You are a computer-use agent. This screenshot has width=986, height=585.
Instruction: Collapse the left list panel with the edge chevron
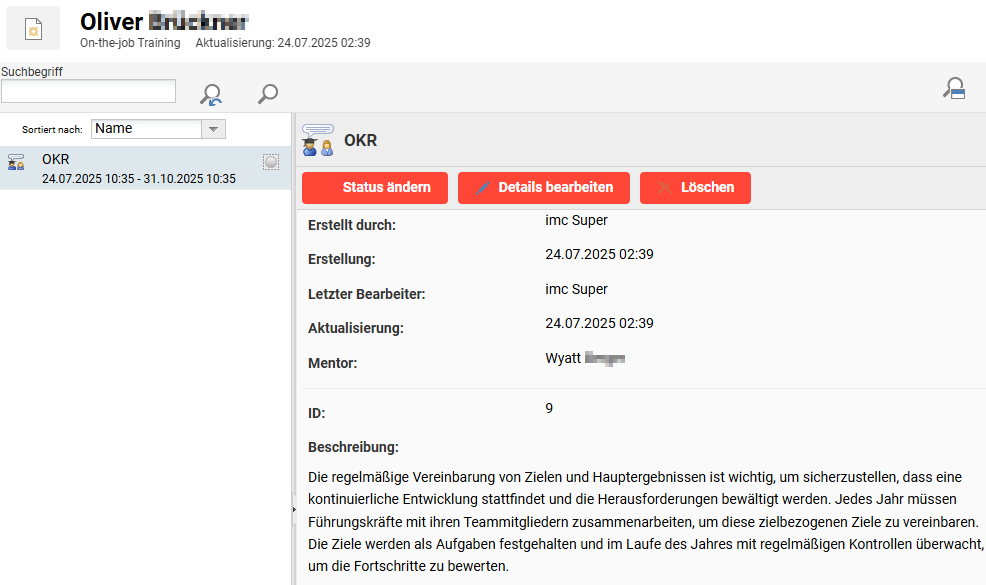point(293,509)
